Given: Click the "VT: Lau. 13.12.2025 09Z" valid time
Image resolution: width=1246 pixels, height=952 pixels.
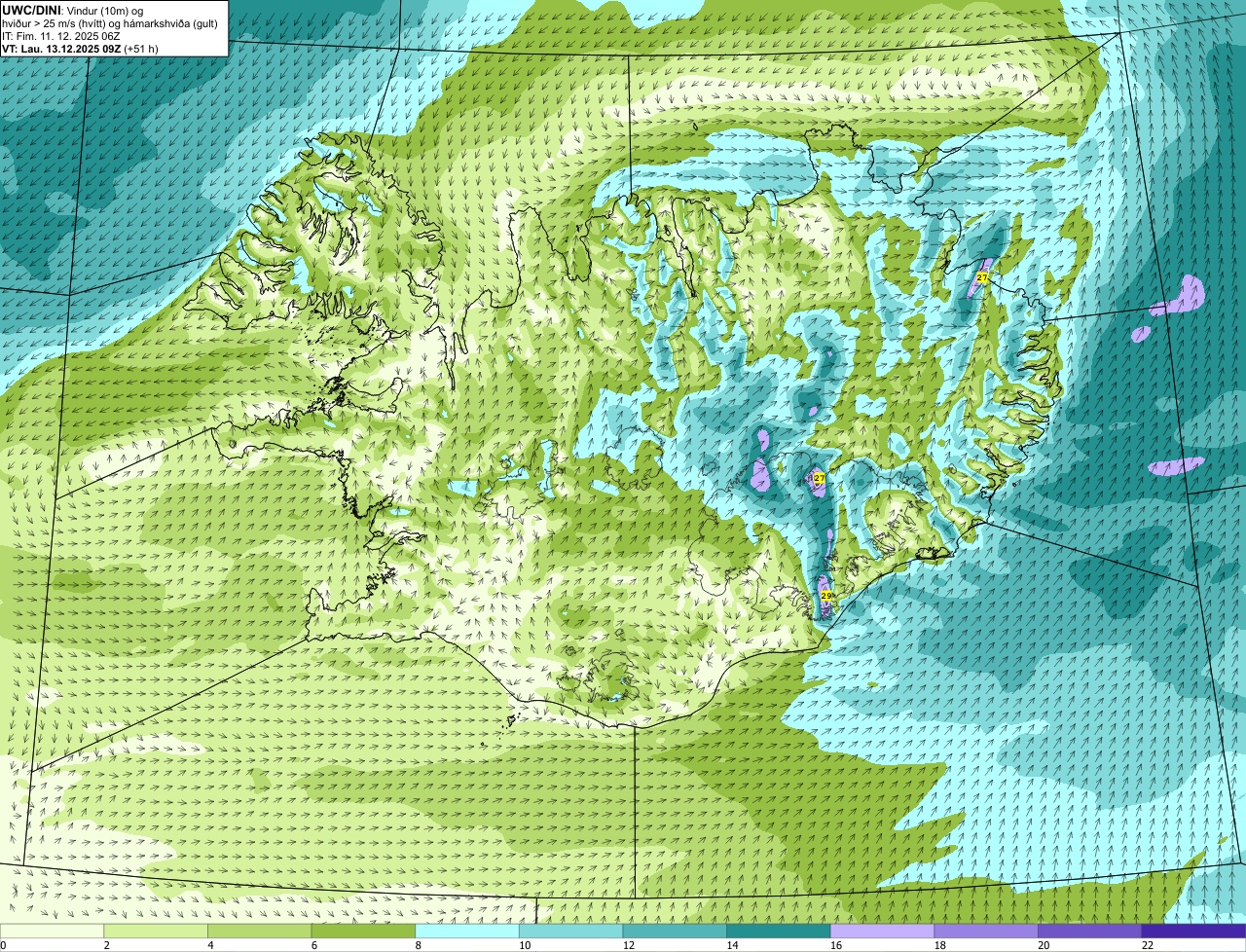Looking at the screenshot, I should pos(61,49).
